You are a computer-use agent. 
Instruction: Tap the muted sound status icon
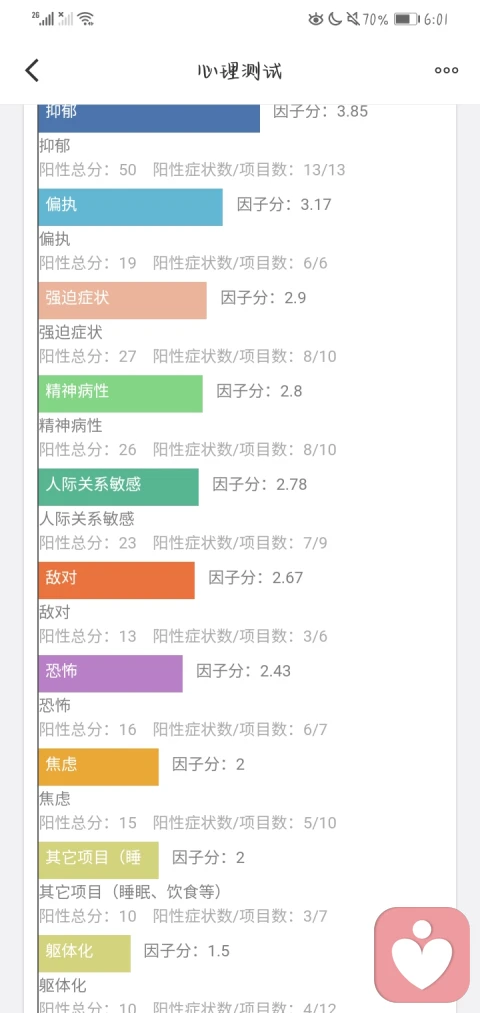353,19
